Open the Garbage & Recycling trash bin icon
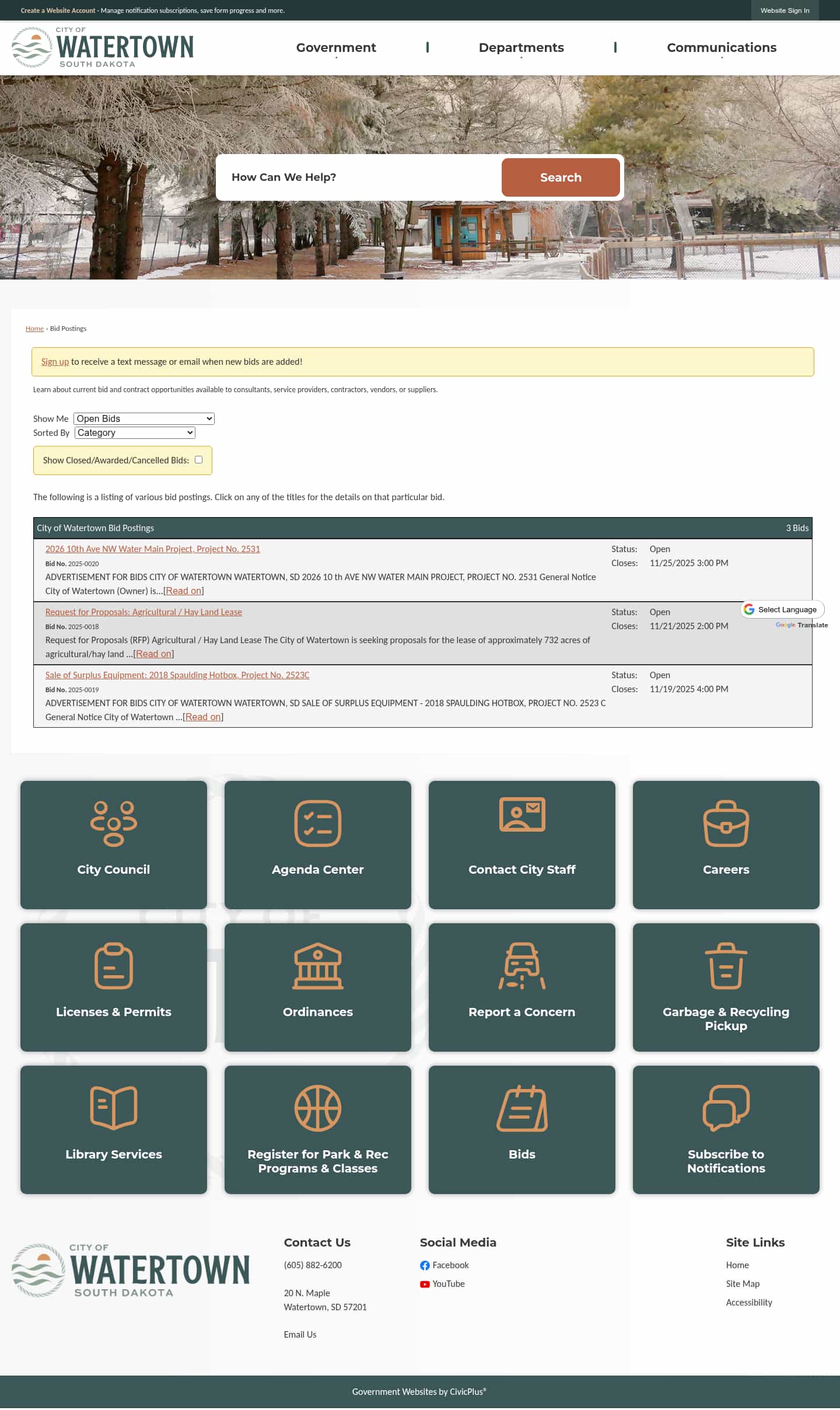 (x=726, y=966)
